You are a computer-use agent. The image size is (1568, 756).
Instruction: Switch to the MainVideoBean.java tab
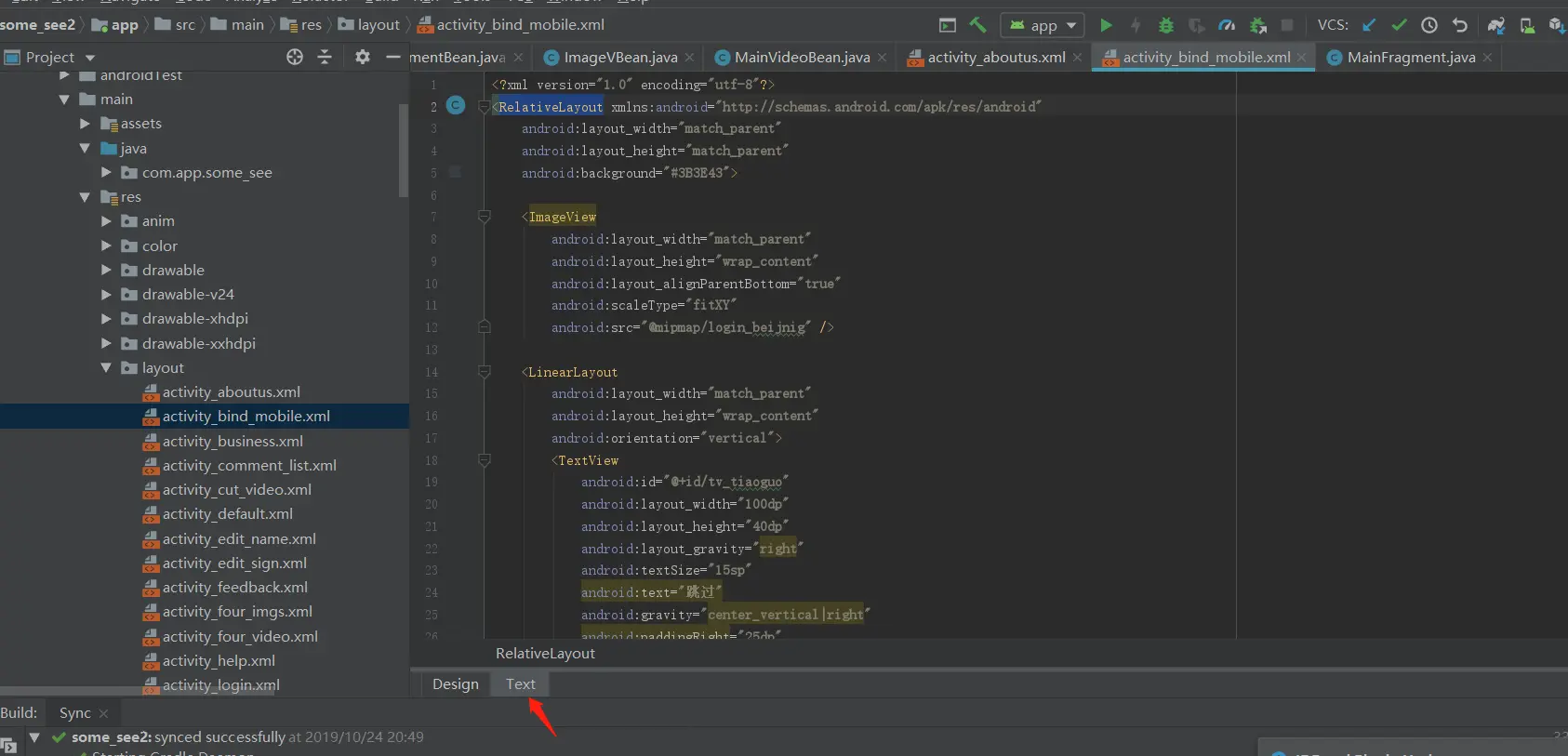[x=803, y=57]
